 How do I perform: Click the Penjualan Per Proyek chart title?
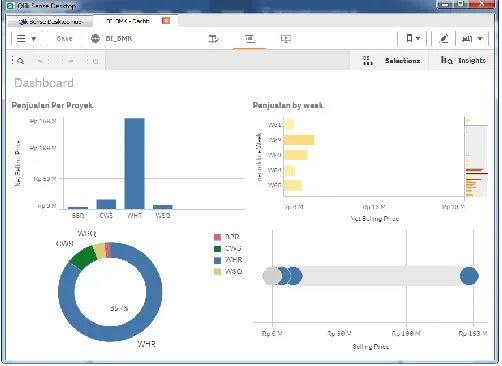pyautogui.click(x=52, y=105)
